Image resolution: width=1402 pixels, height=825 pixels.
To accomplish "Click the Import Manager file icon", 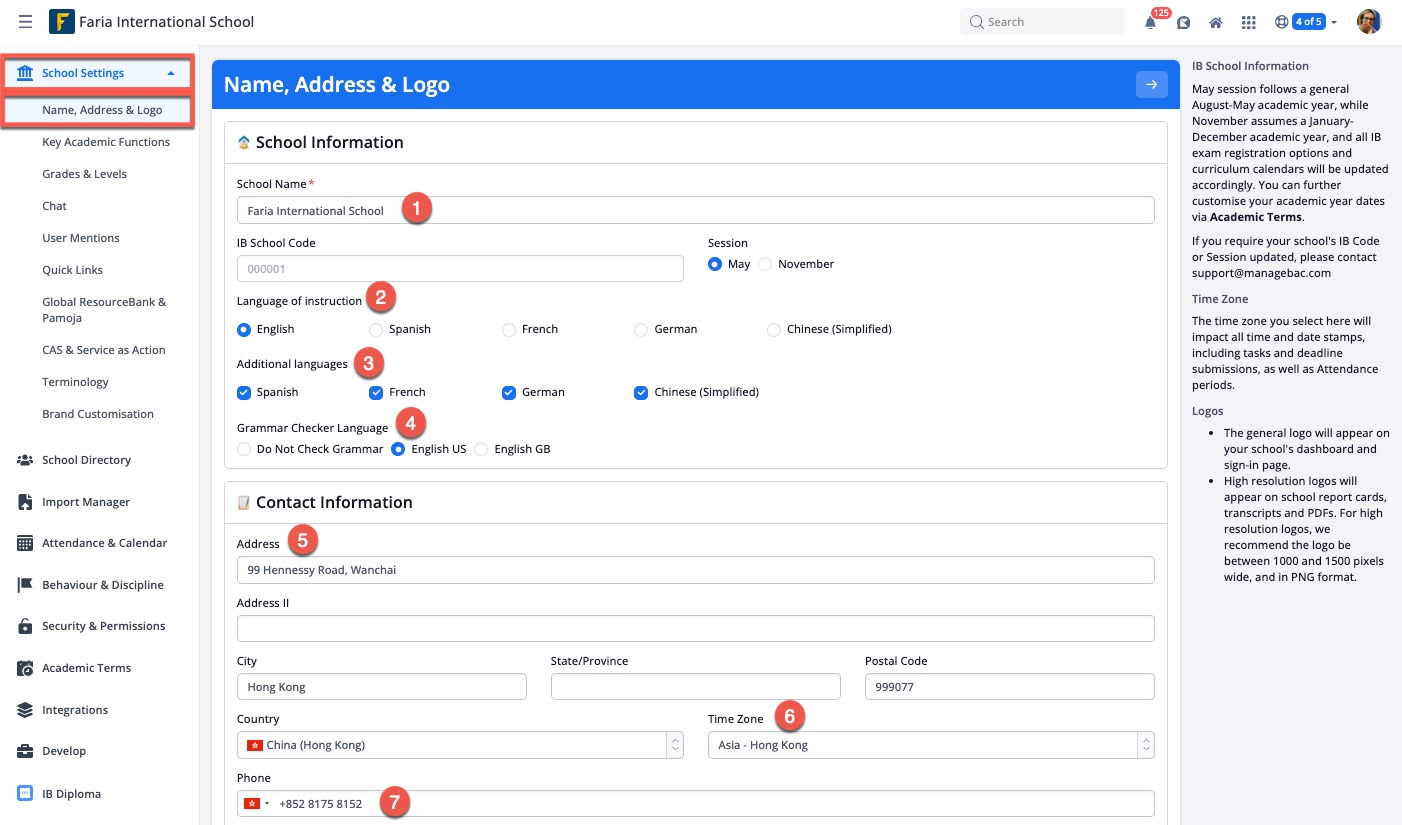I will click(x=25, y=502).
